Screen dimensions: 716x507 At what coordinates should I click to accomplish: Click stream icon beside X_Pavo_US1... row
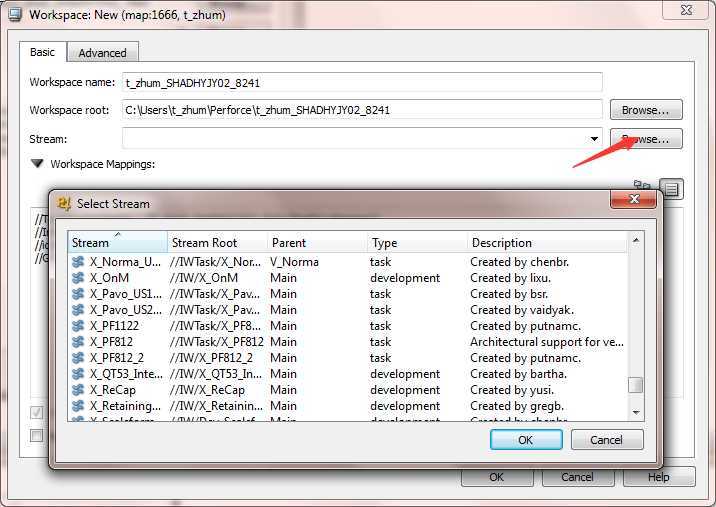click(x=78, y=294)
